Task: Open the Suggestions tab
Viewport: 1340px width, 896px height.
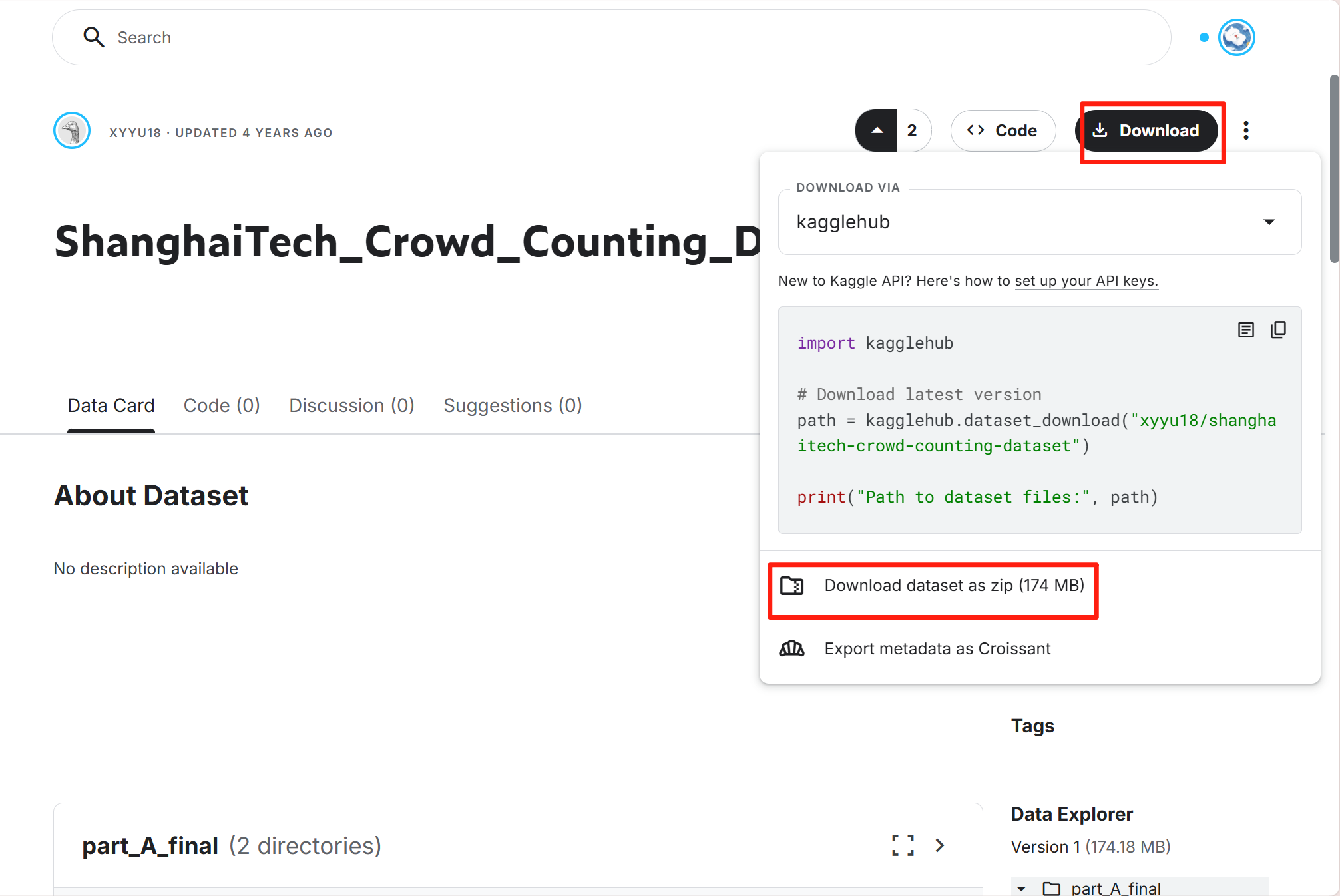Action: click(x=513, y=405)
